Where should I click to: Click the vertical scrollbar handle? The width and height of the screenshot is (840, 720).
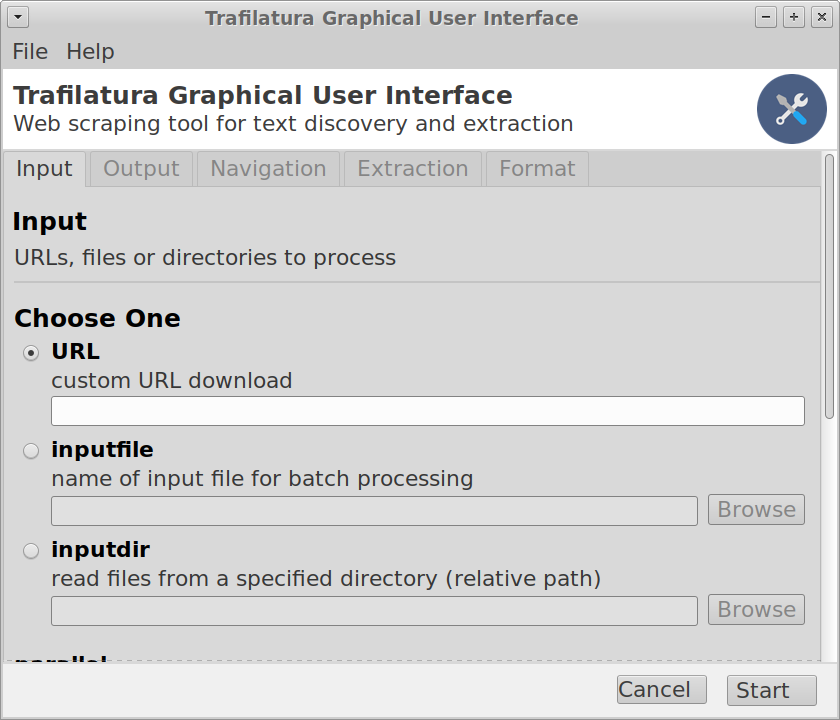tap(829, 286)
